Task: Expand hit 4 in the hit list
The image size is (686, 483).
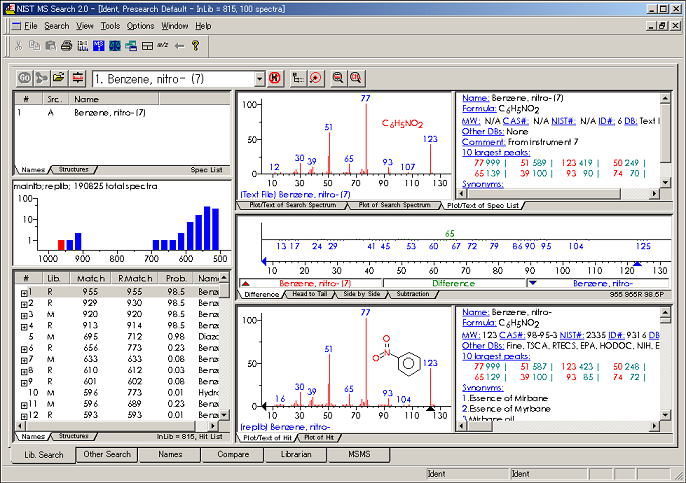Action: tap(24, 327)
